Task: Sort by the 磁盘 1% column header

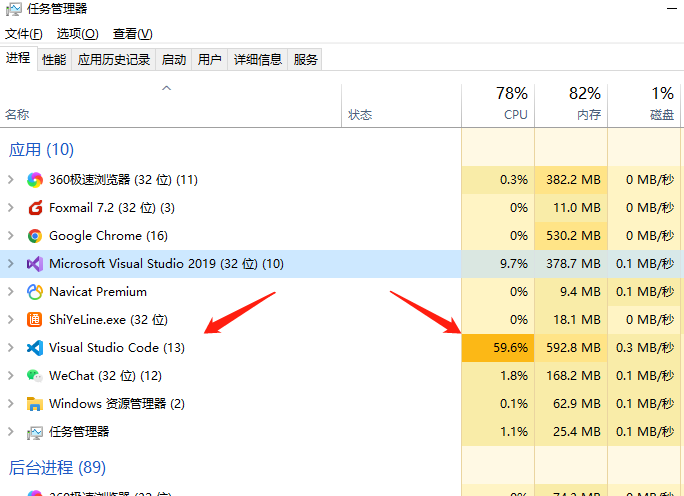Action: tap(644, 106)
